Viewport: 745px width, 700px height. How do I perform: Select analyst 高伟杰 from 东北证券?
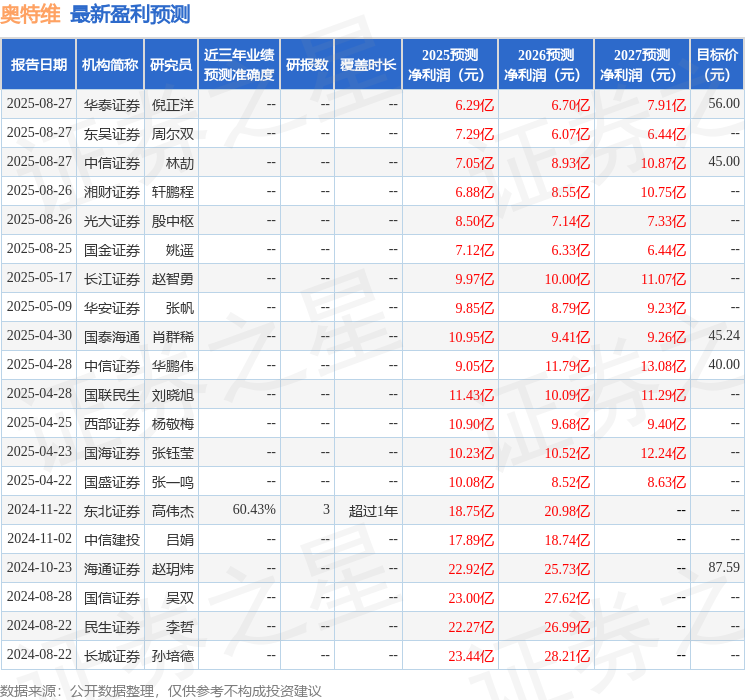(x=172, y=511)
